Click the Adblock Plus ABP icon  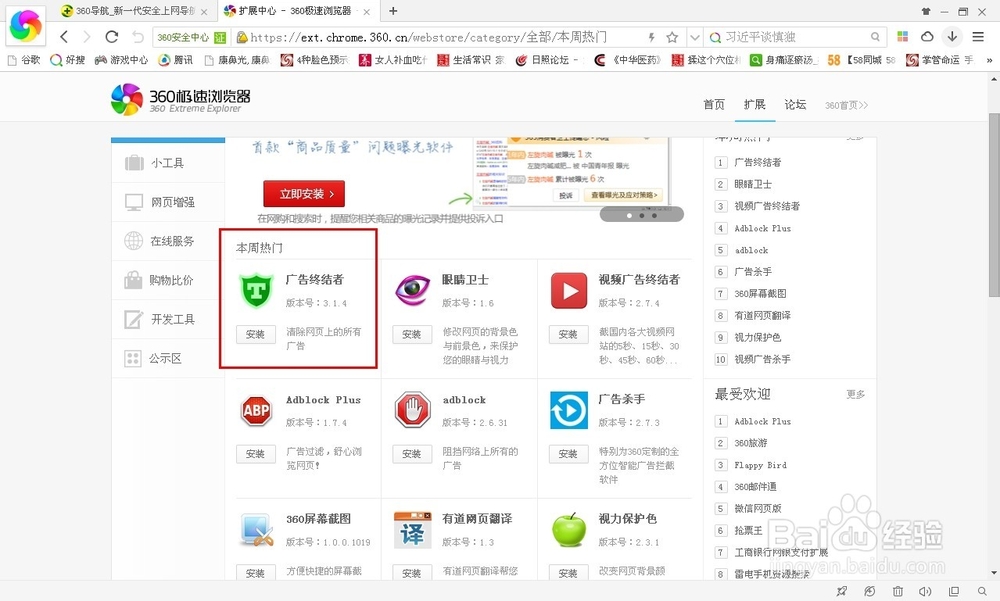[x=256, y=410]
